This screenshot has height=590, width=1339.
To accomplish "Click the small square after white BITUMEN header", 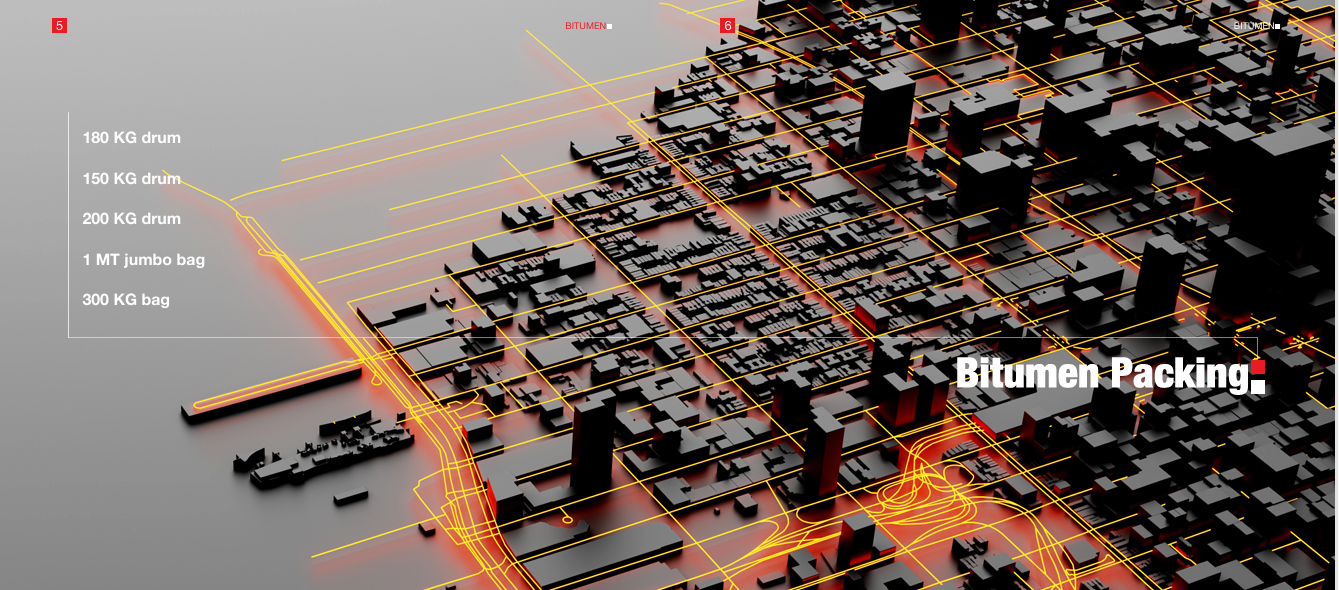I will pos(1277,27).
